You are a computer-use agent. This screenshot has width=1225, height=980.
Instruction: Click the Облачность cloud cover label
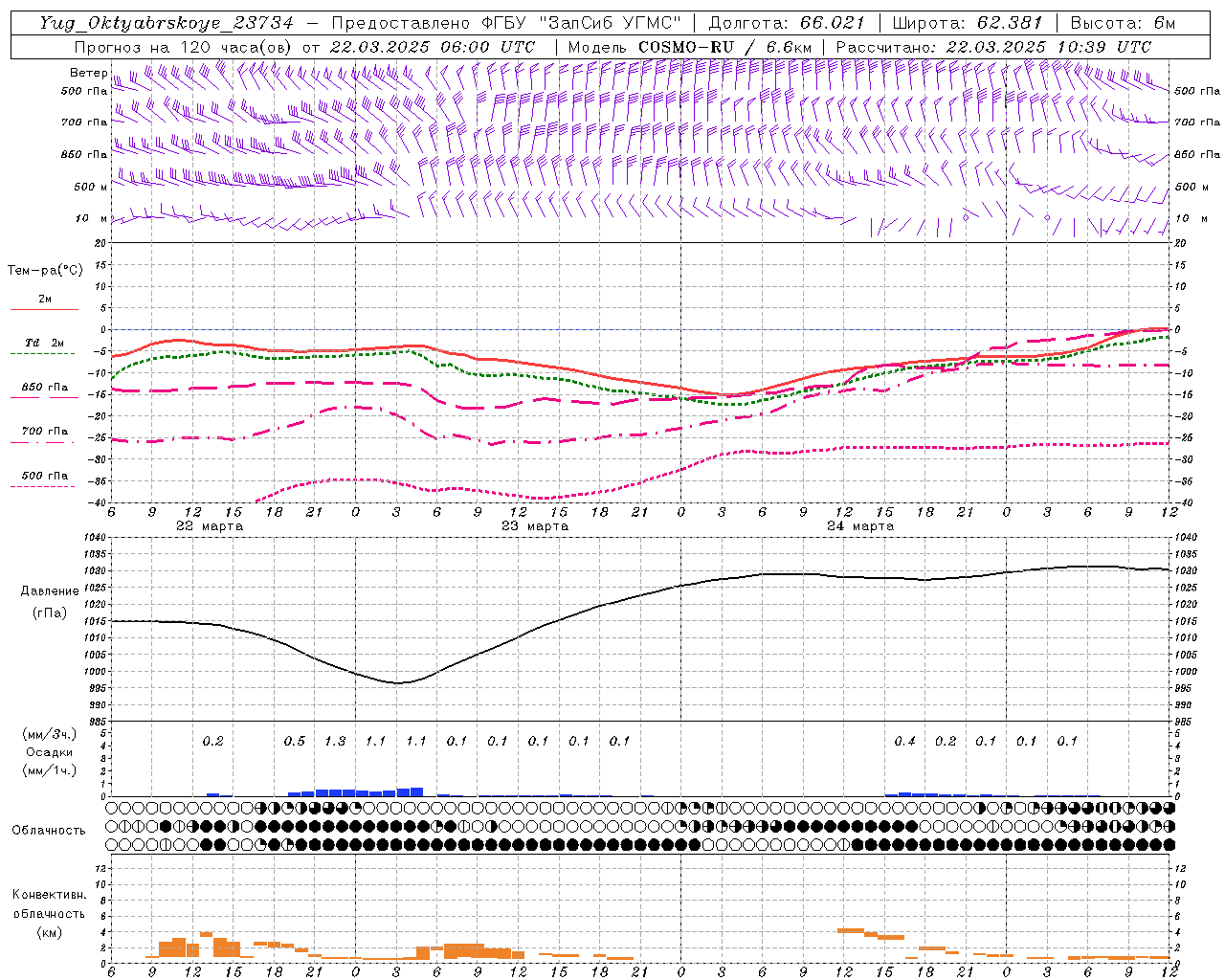(49, 830)
